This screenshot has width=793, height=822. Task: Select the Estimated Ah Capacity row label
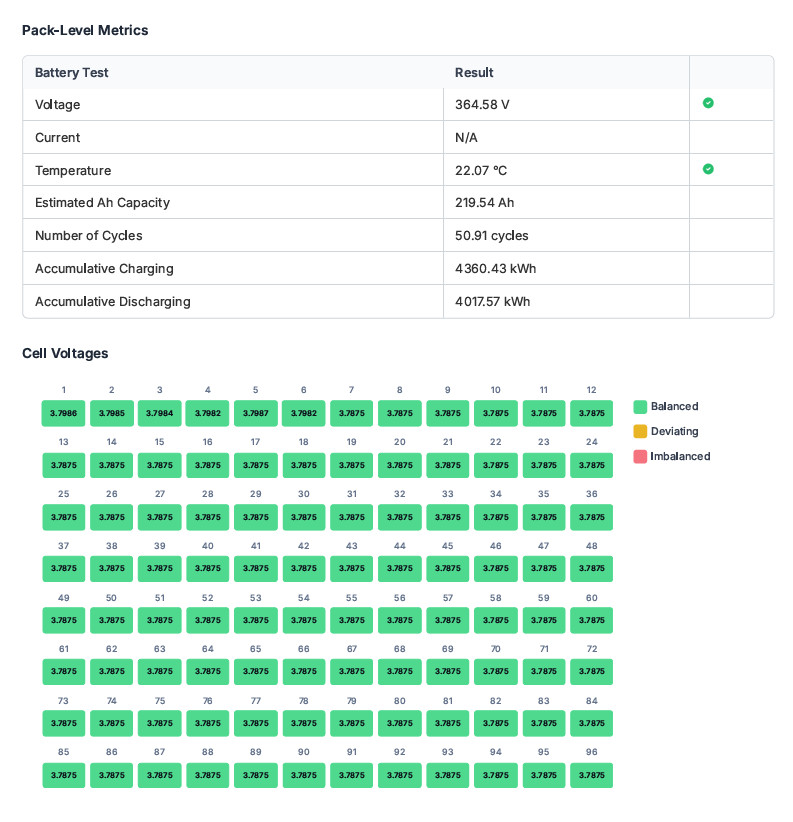click(102, 203)
